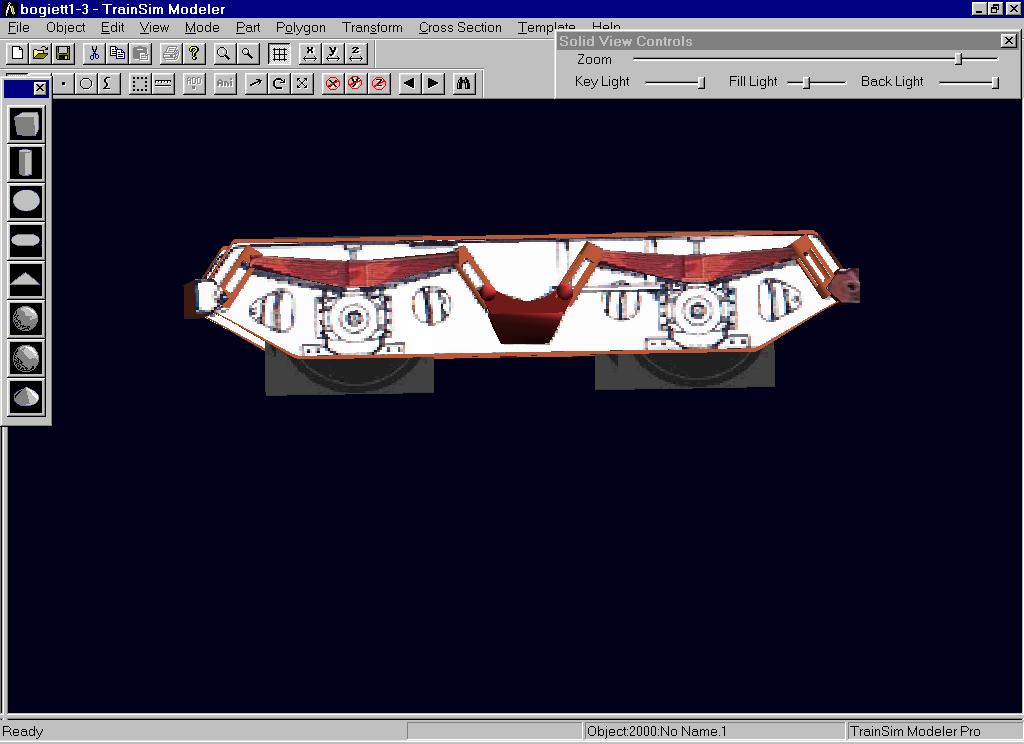Screen dimensions: 1024x744
Task: Toggle the X axis lock icon
Action: coord(333,84)
